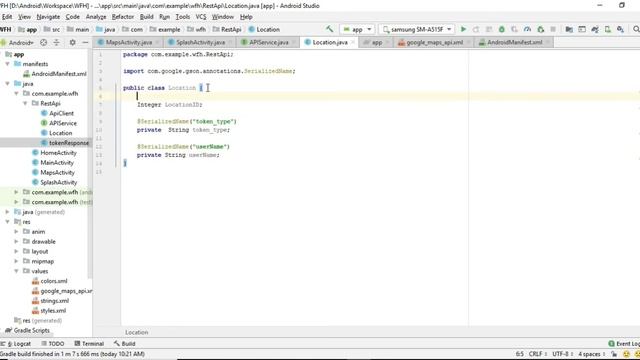Click Gradle Scripts in the project tree

(x=31, y=330)
